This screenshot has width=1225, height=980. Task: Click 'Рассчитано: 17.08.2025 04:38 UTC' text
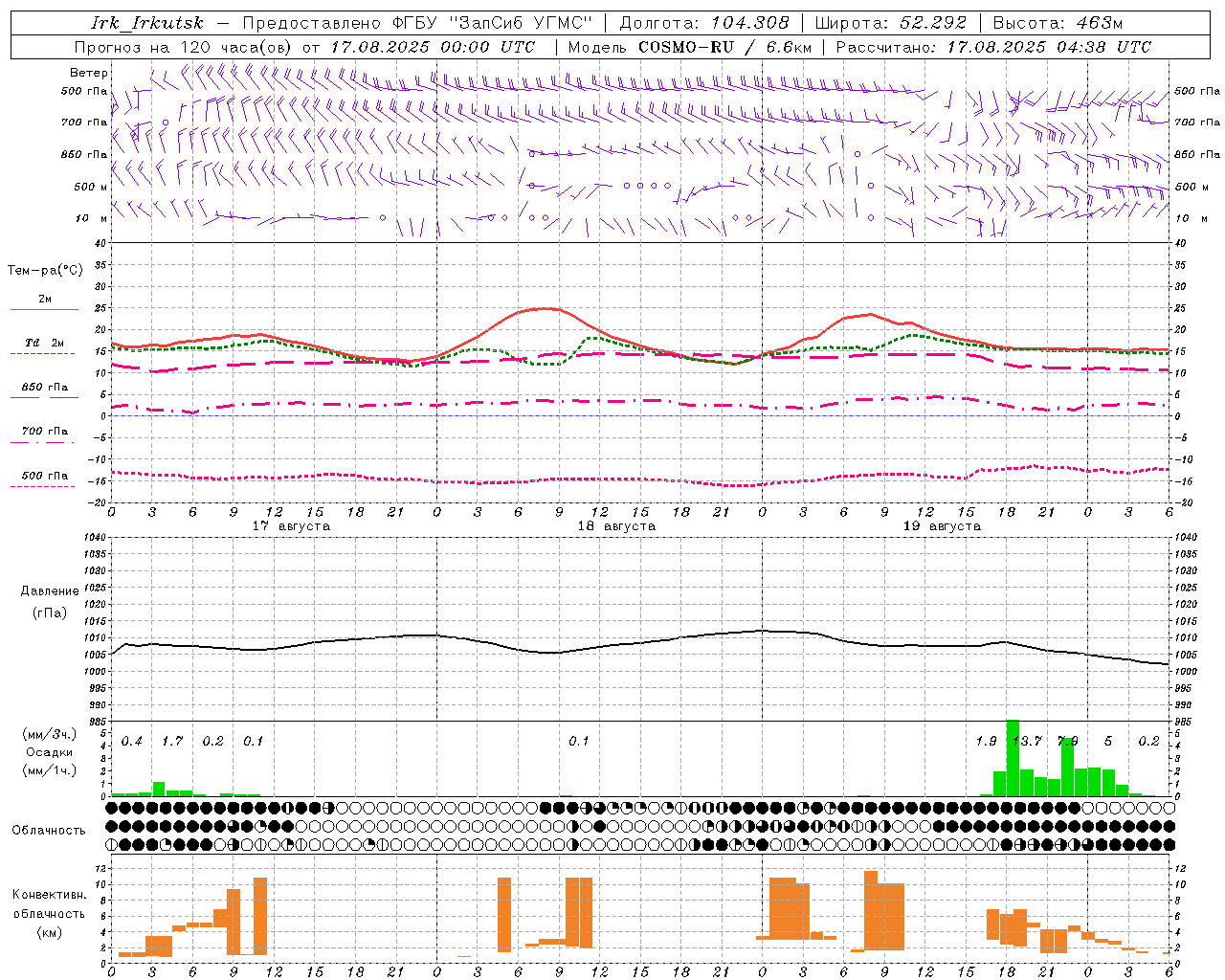tap(993, 47)
